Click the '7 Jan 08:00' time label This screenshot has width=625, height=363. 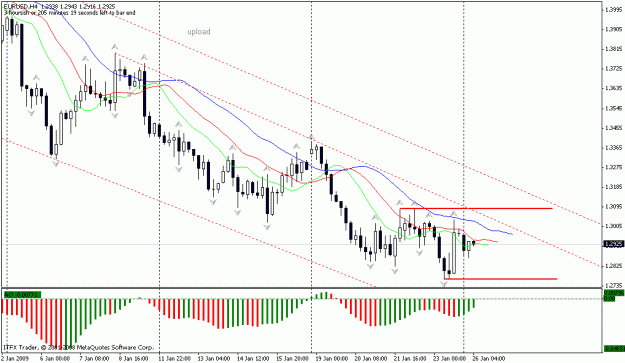coord(94,358)
